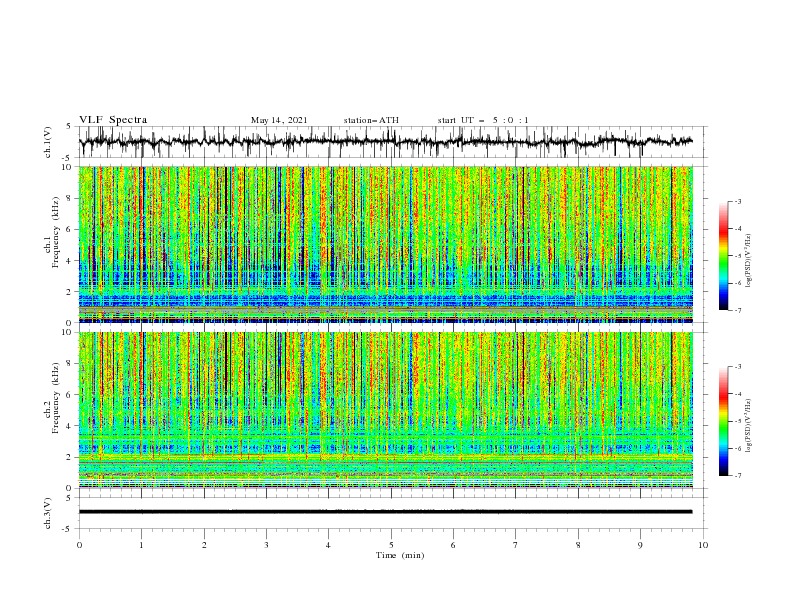
Task: Select the "start UT = 5:0:1" text
Action: (483, 120)
